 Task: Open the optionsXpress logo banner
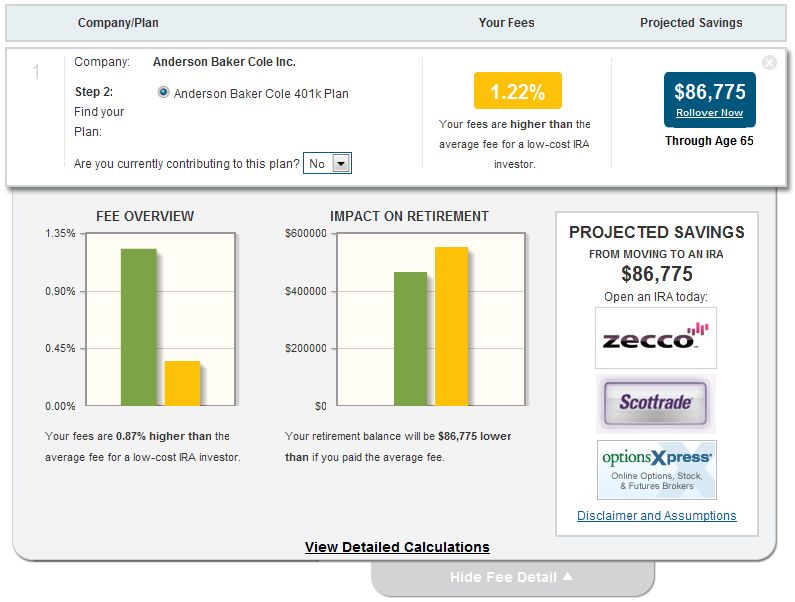pyautogui.click(x=656, y=470)
